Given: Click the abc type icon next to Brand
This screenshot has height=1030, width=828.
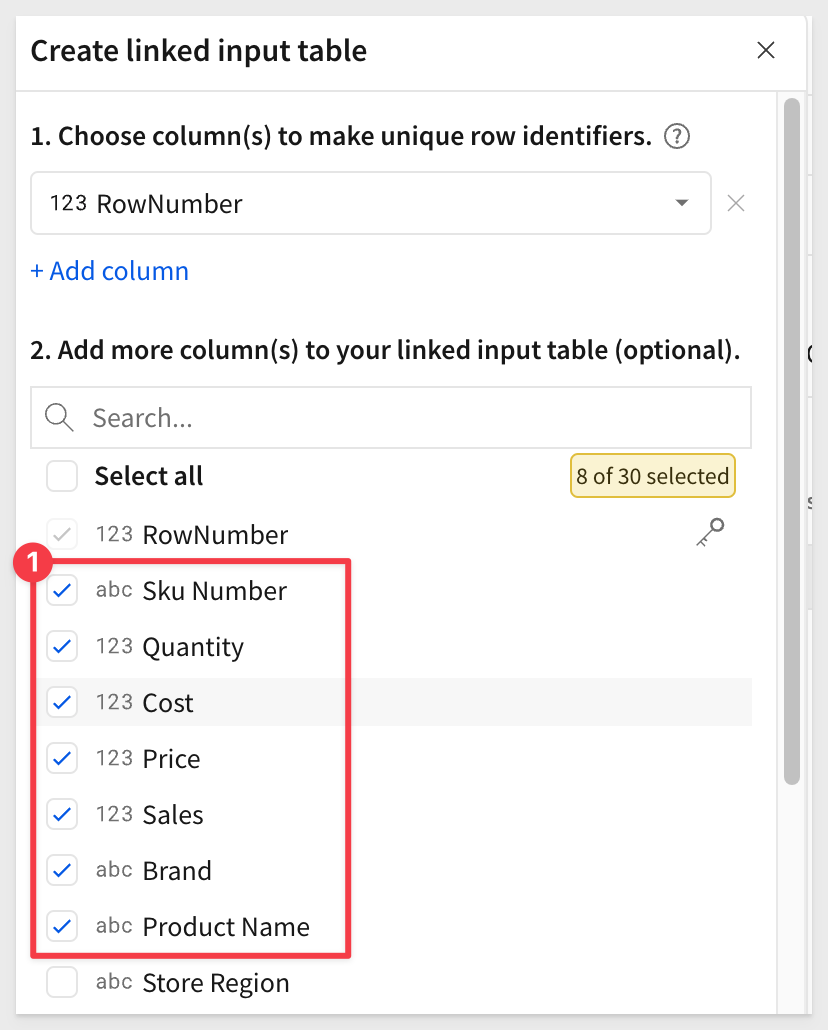Looking at the screenshot, I should click(x=114, y=870).
